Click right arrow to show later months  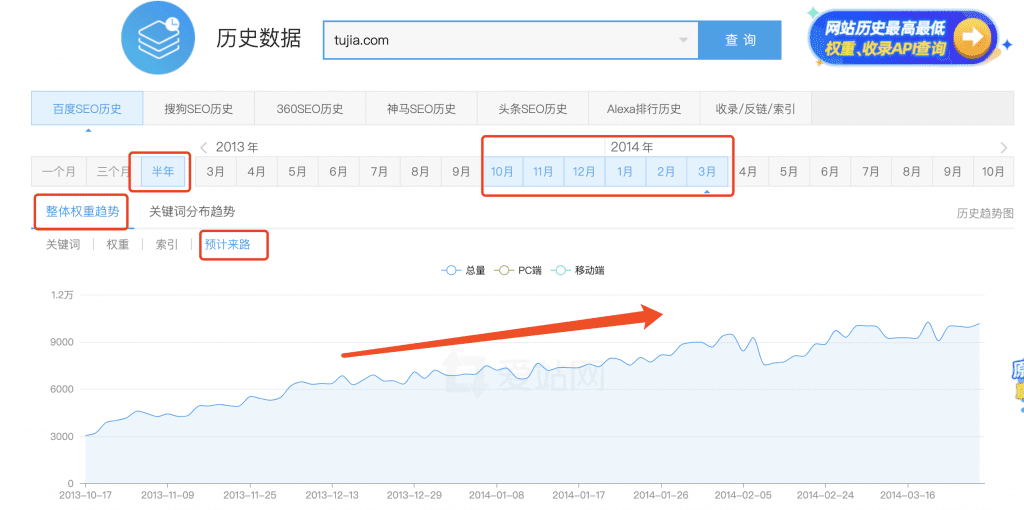[1003, 147]
